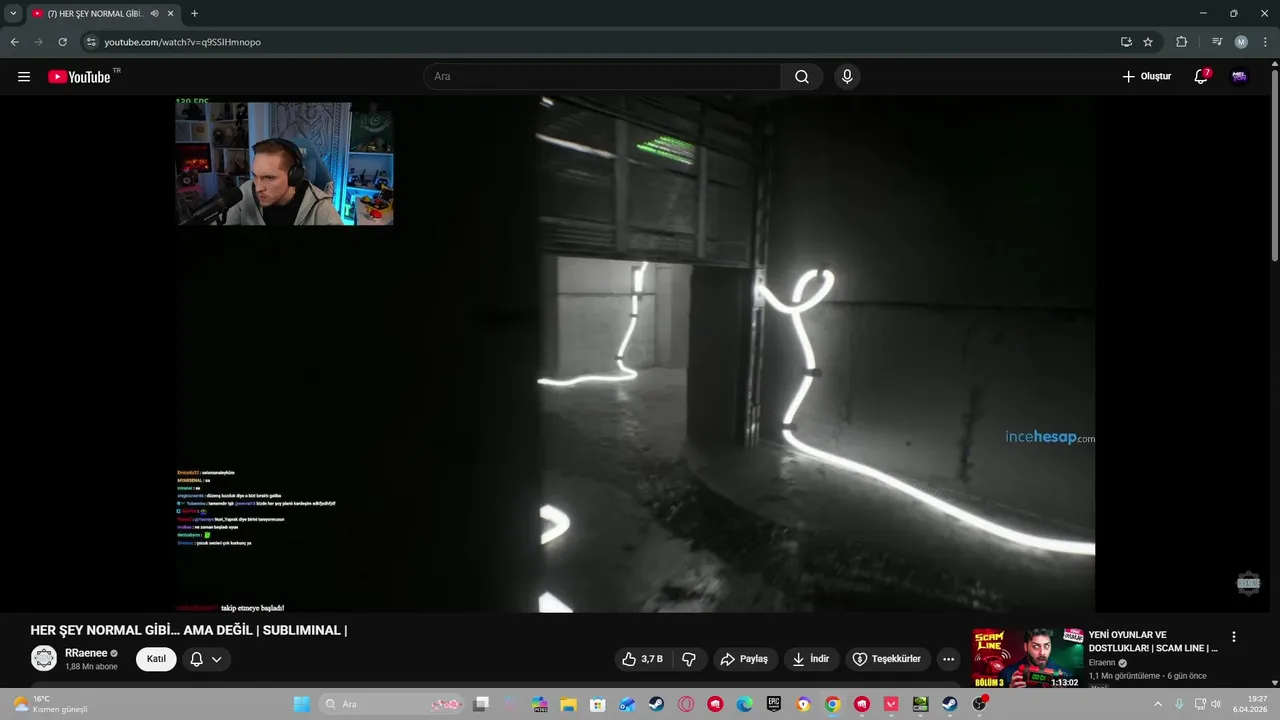Click 1,88 Mn abone subscriber count
Image resolution: width=1280 pixels, height=720 pixels.
pos(91,666)
